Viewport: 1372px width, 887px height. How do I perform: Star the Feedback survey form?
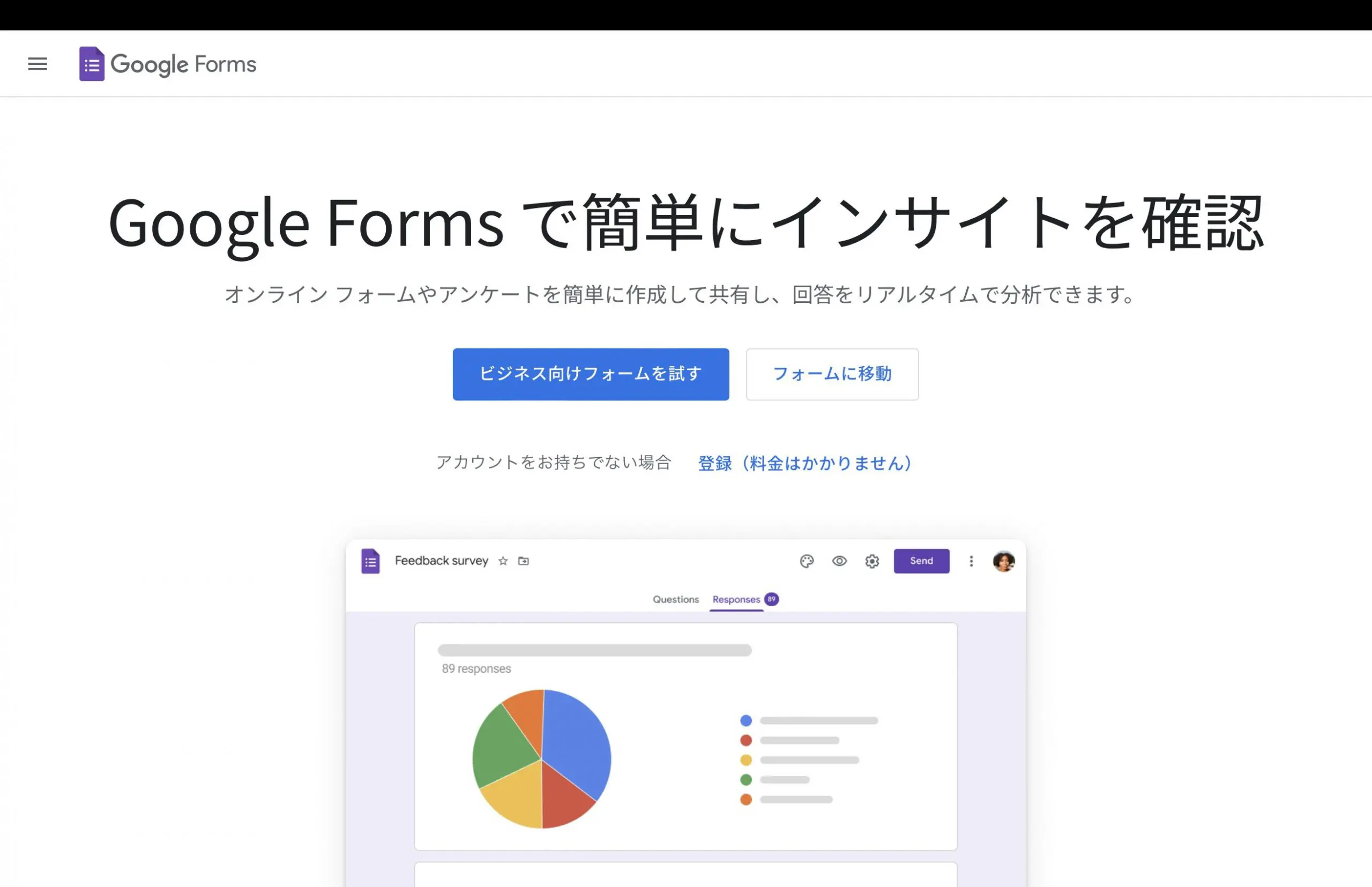click(x=503, y=561)
